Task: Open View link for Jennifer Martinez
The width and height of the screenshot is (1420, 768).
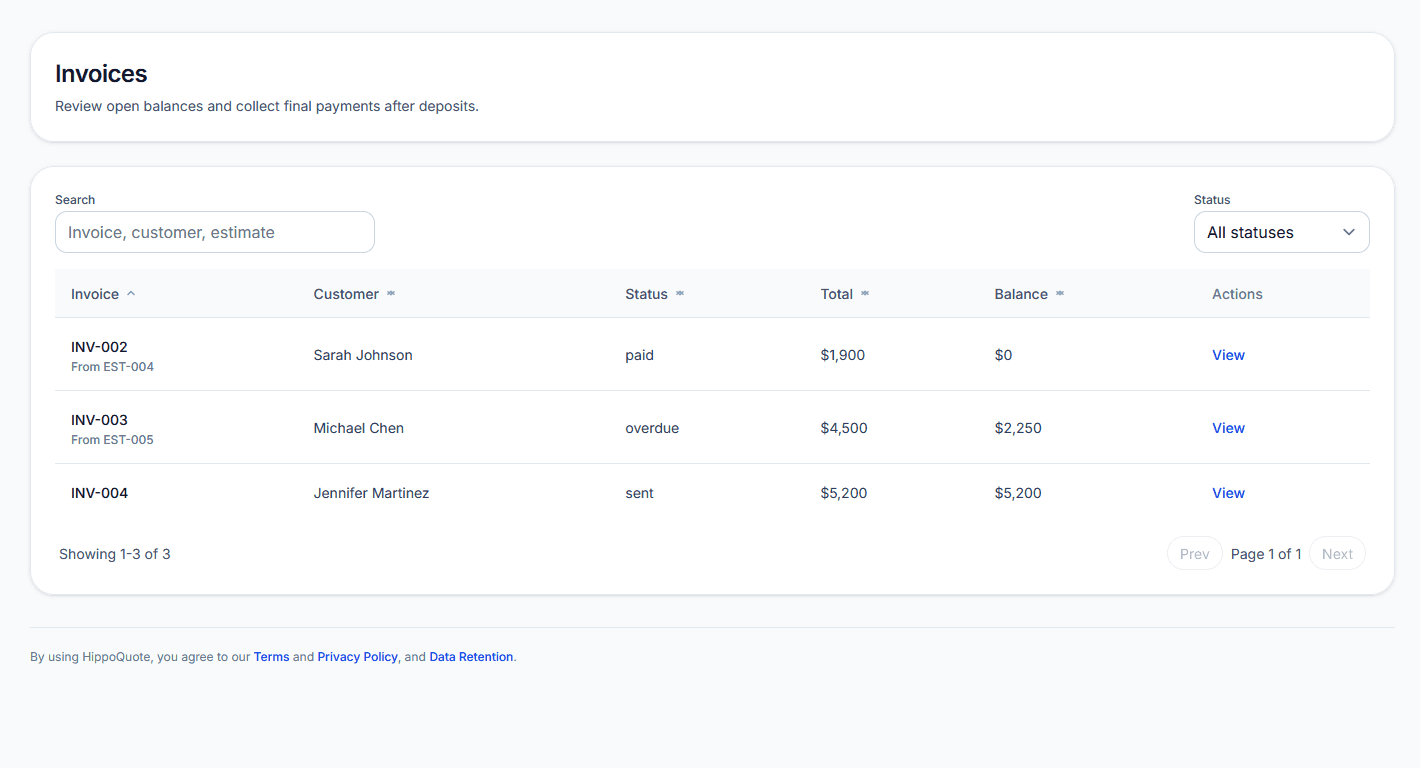Action: [x=1228, y=493]
